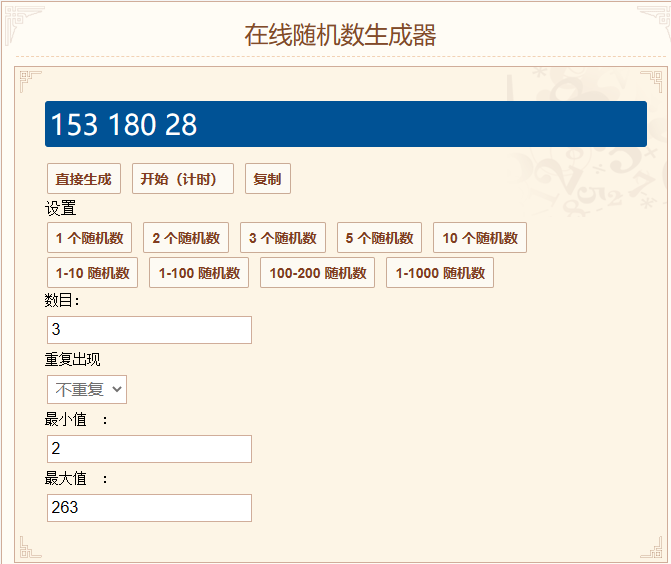The height and width of the screenshot is (564, 671).
Task: Focus the 最小值 minimum input field
Action: tap(149, 449)
